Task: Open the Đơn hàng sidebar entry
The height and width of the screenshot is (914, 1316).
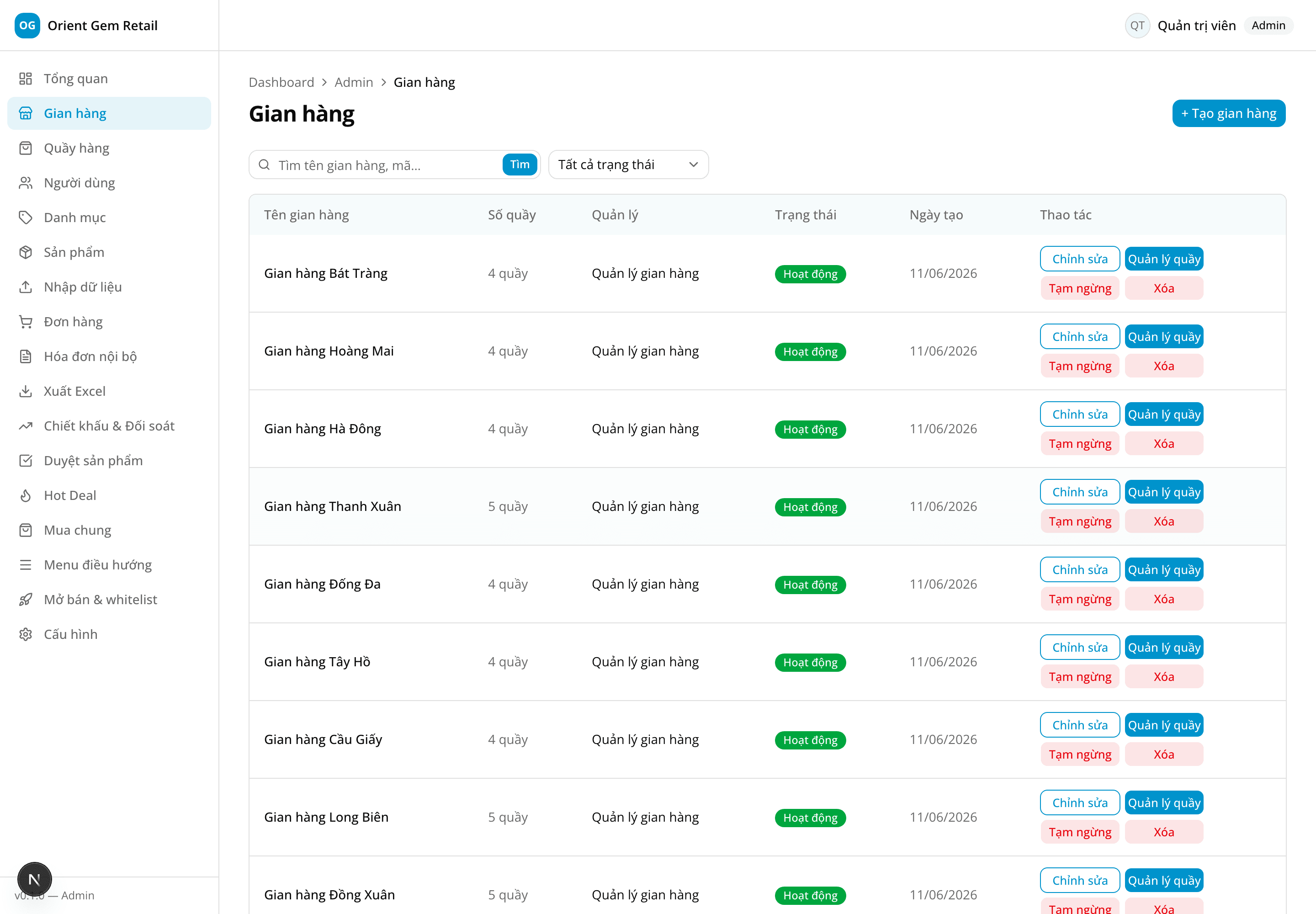Action: (109, 322)
